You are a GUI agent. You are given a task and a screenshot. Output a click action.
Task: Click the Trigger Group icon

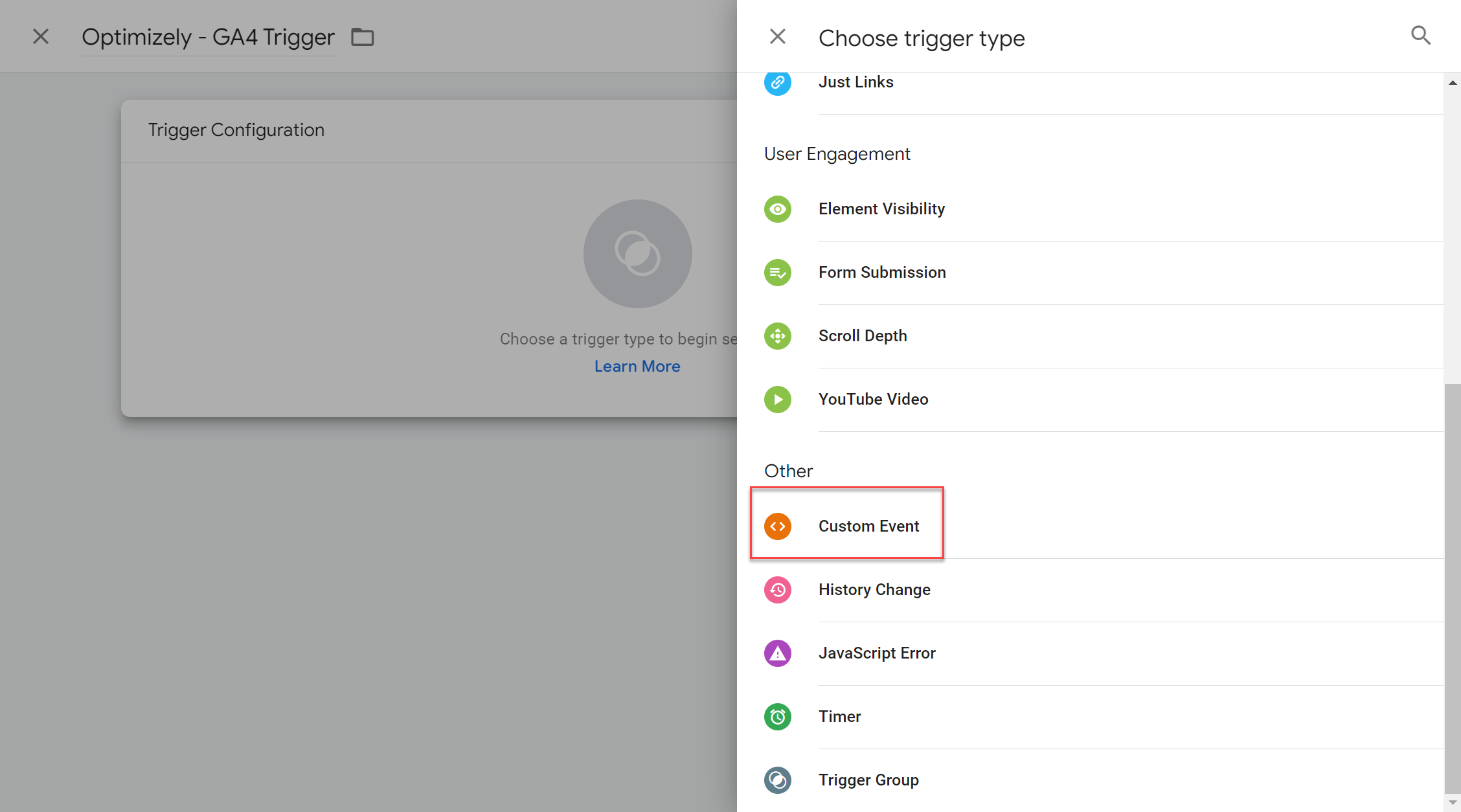[778, 780]
